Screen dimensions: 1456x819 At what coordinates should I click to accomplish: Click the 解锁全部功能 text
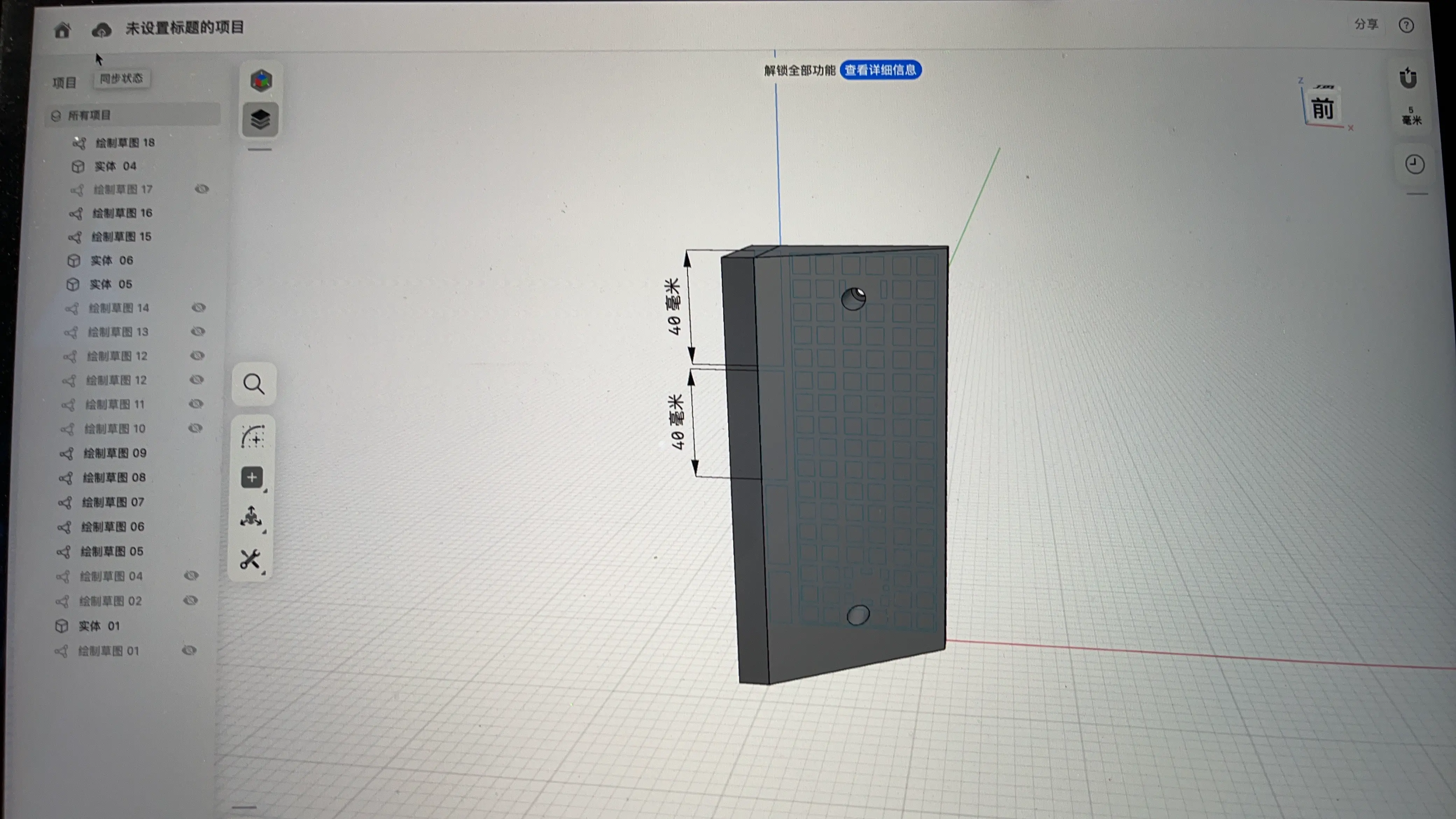pyautogui.click(x=800, y=70)
